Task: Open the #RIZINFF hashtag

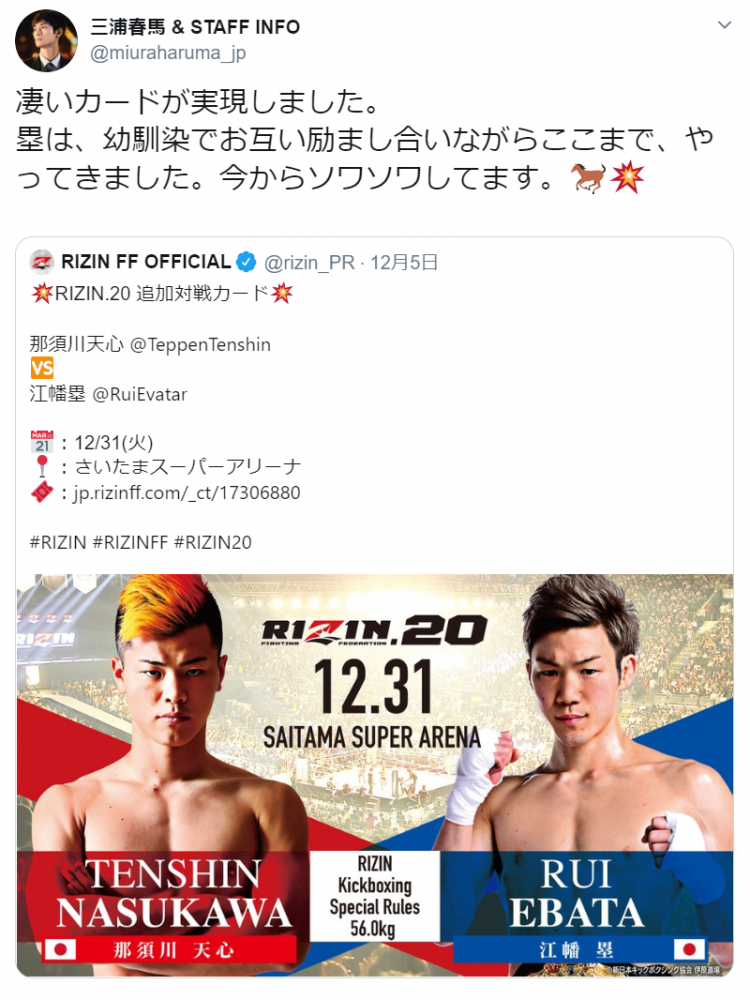Action: point(130,542)
